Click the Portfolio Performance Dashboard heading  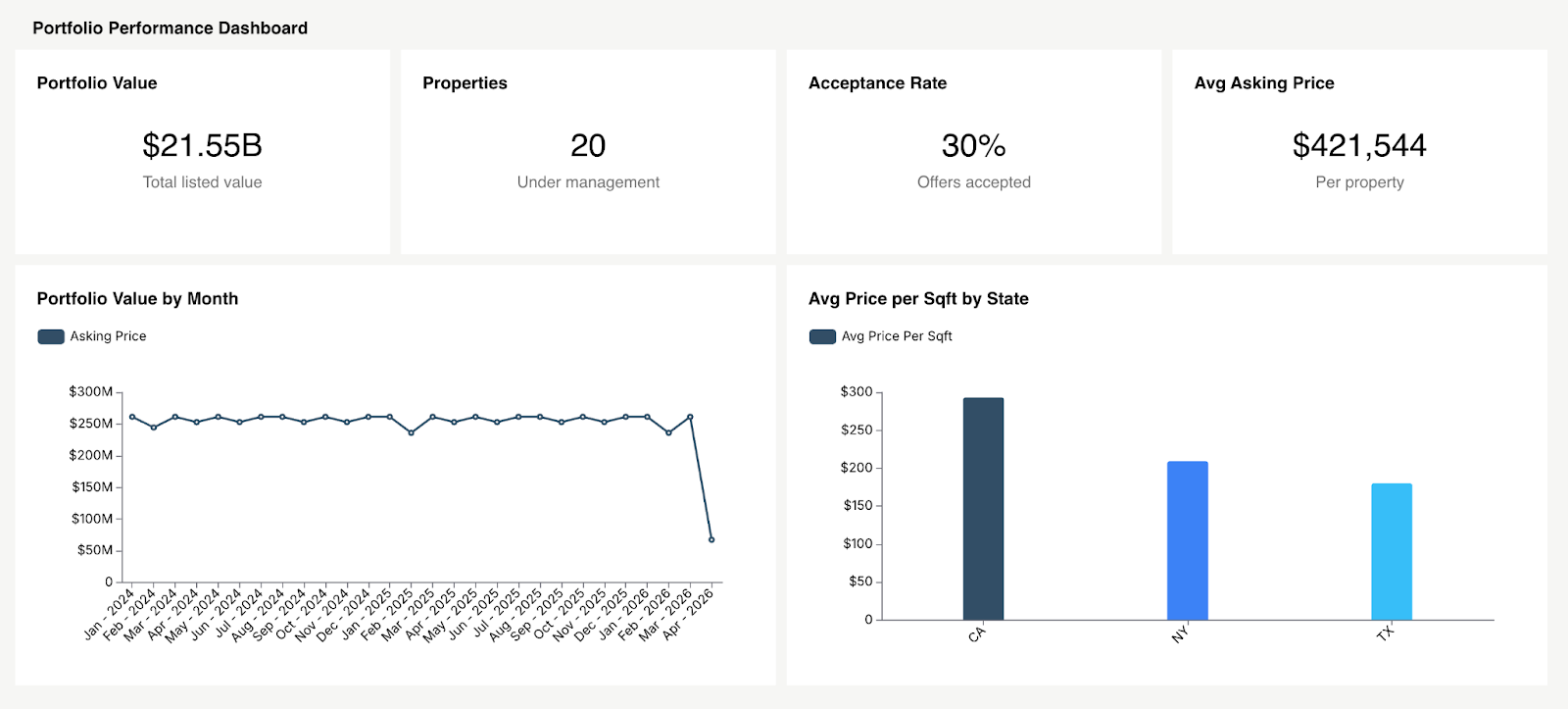click(170, 28)
